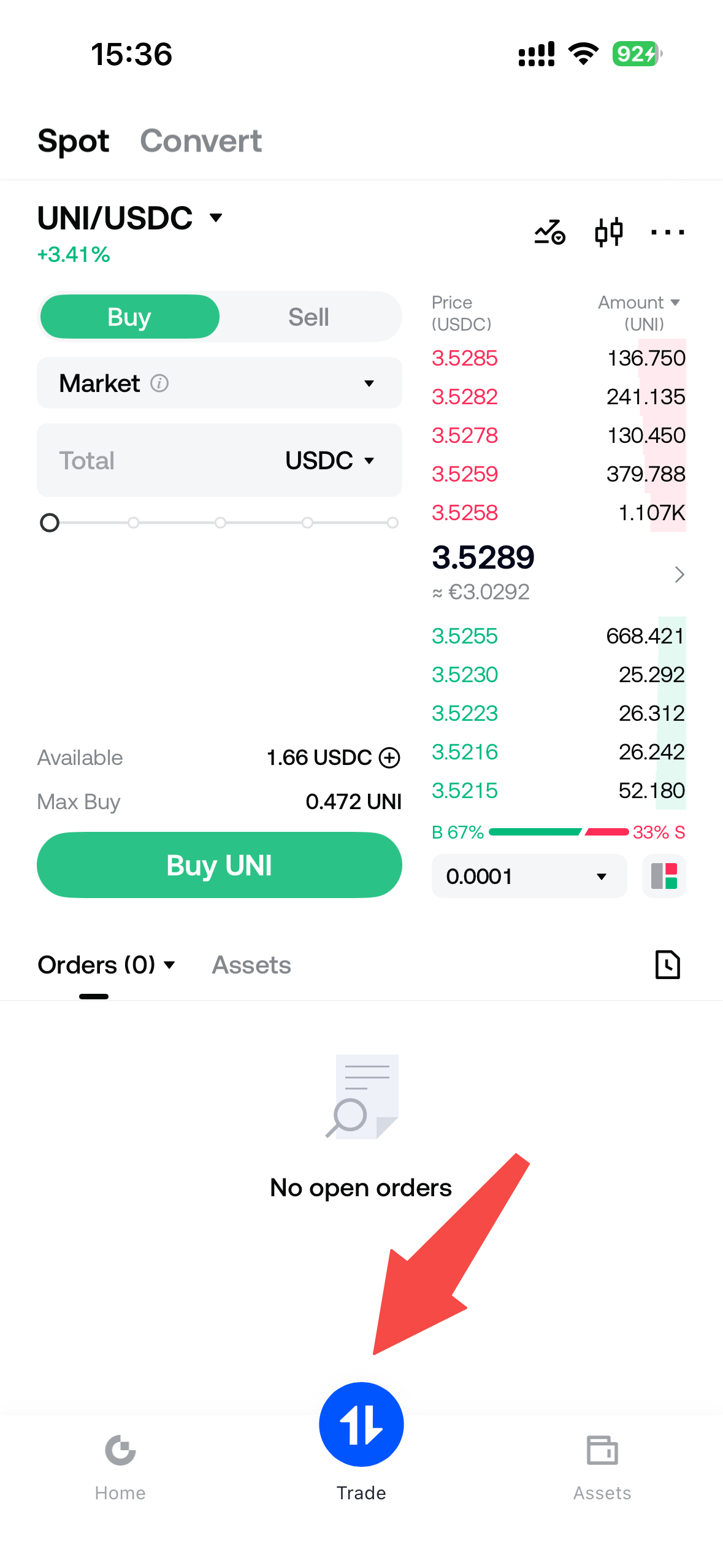
Task: Open the Market info tooltip icon
Action: [x=159, y=383]
